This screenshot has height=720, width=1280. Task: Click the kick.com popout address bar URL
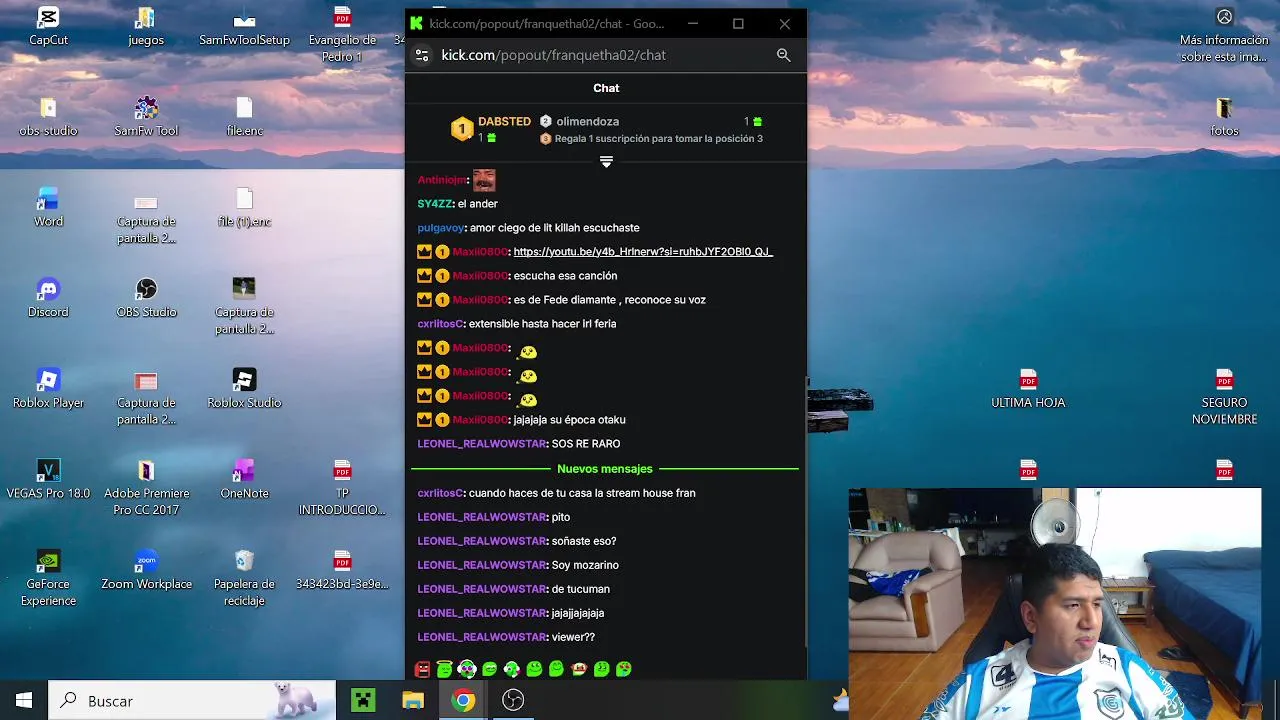coord(553,55)
